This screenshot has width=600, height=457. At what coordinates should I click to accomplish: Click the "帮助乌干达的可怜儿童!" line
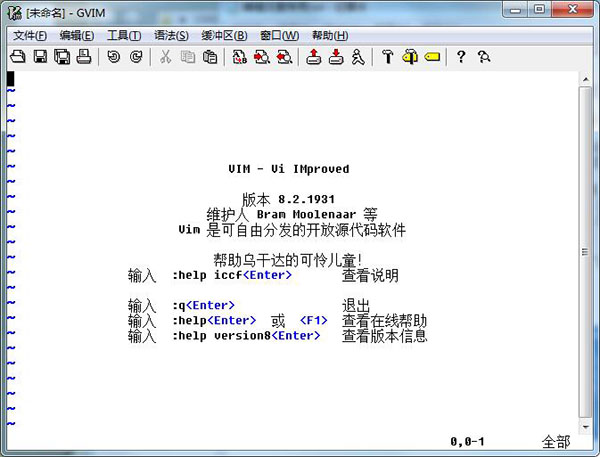click(287, 260)
